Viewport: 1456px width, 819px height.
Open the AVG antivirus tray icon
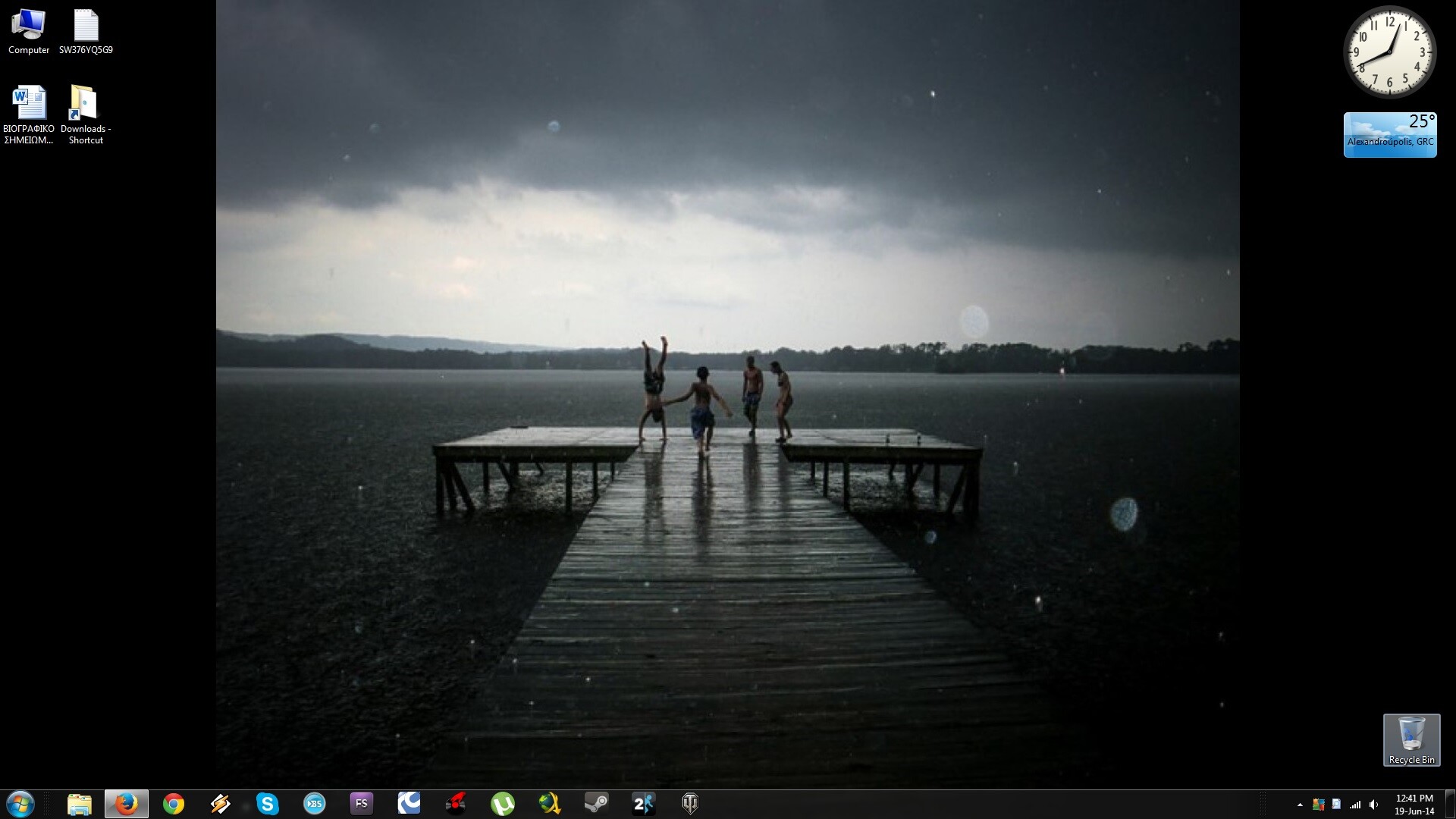tap(1319, 805)
